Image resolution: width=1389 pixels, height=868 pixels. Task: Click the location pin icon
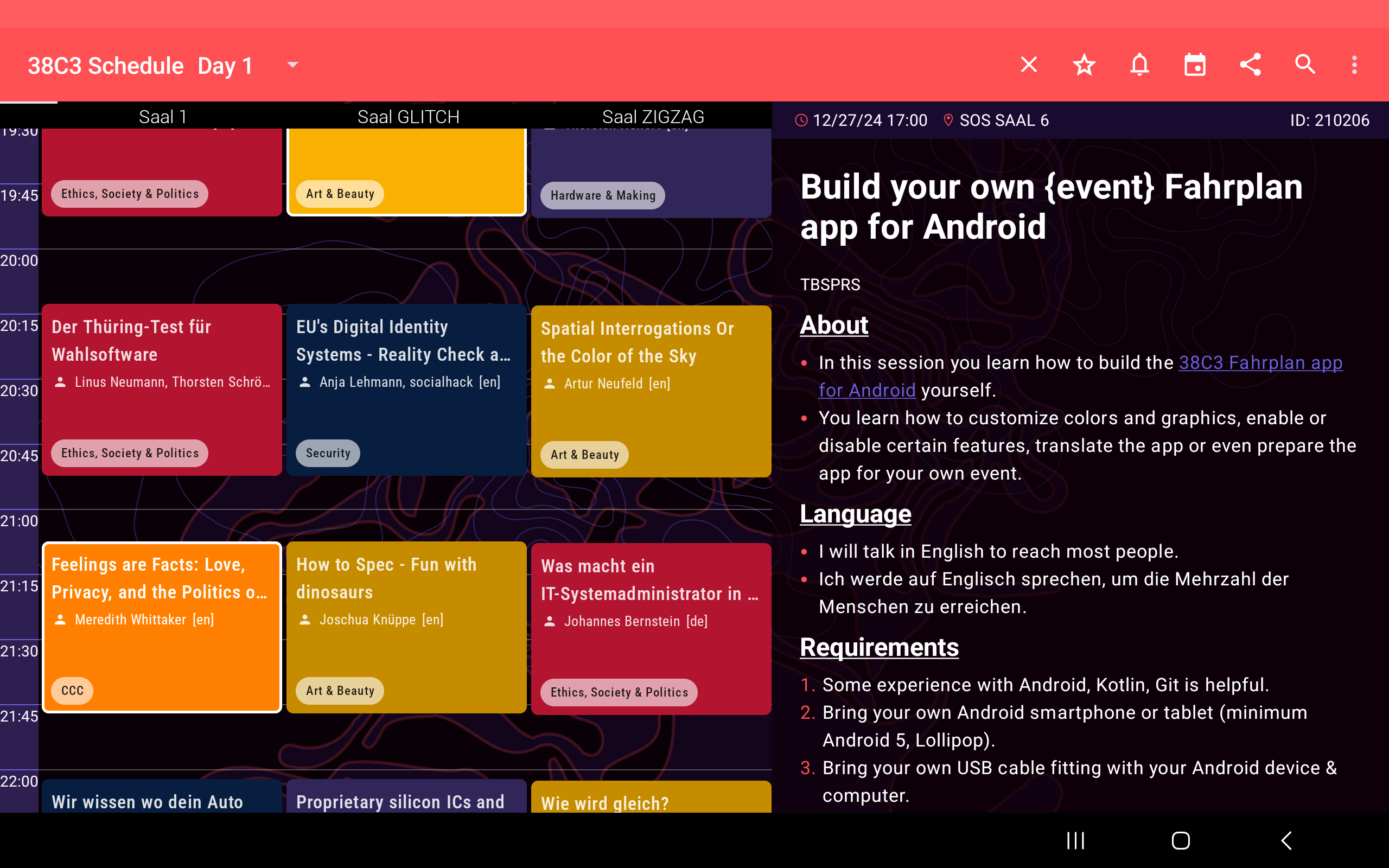pyautogui.click(x=948, y=120)
